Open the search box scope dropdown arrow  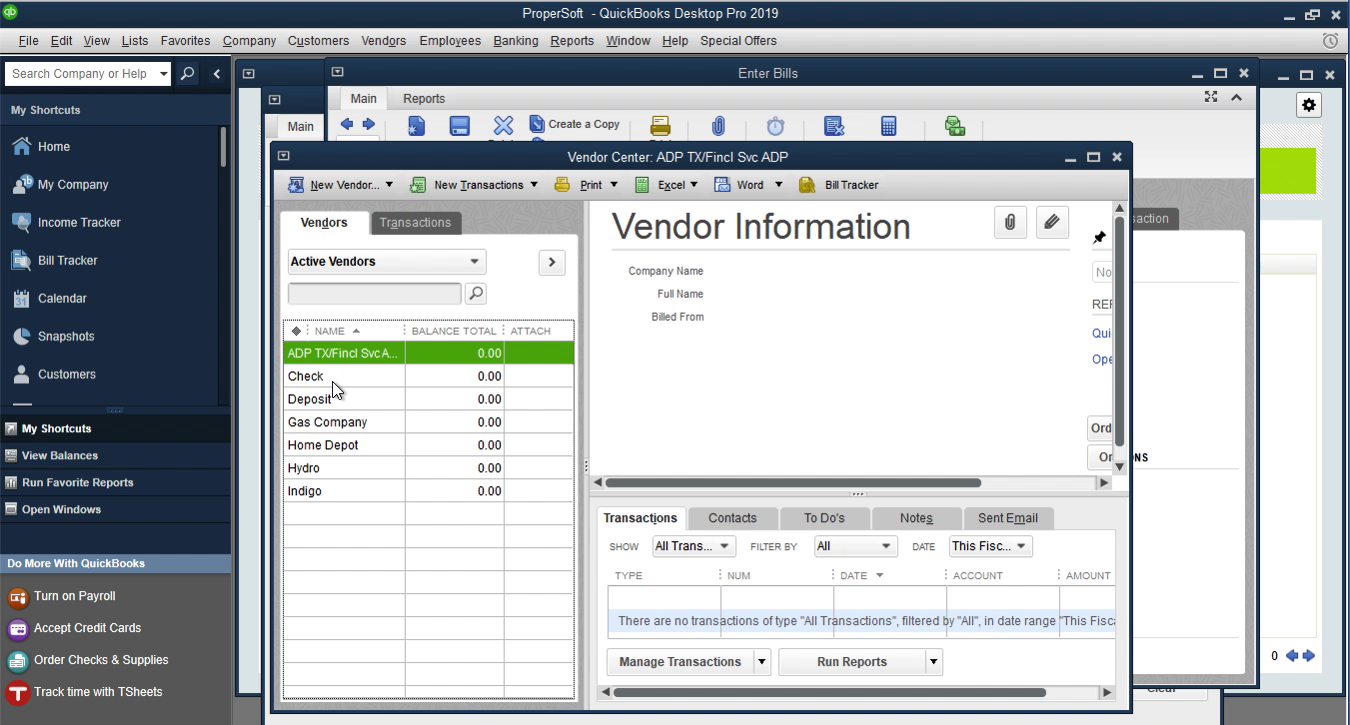(164, 74)
